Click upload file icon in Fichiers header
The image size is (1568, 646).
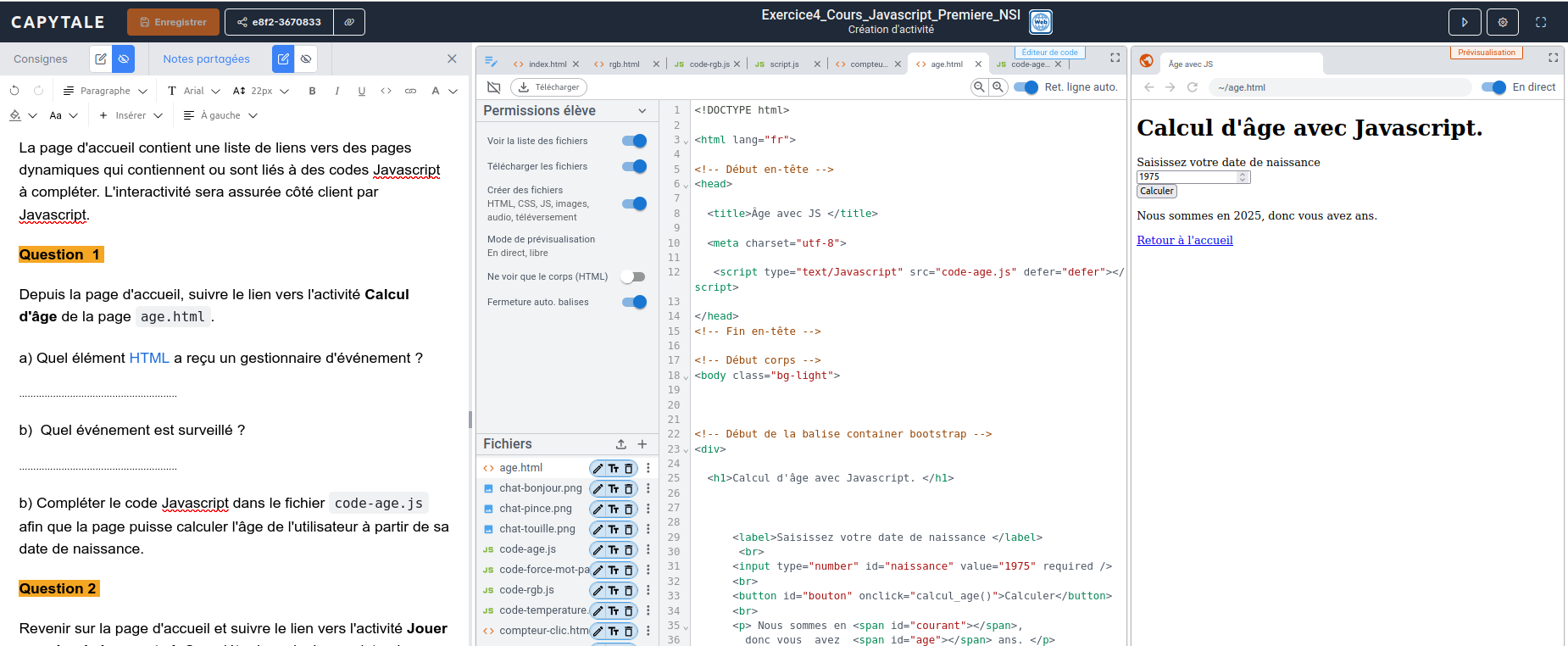(621, 444)
